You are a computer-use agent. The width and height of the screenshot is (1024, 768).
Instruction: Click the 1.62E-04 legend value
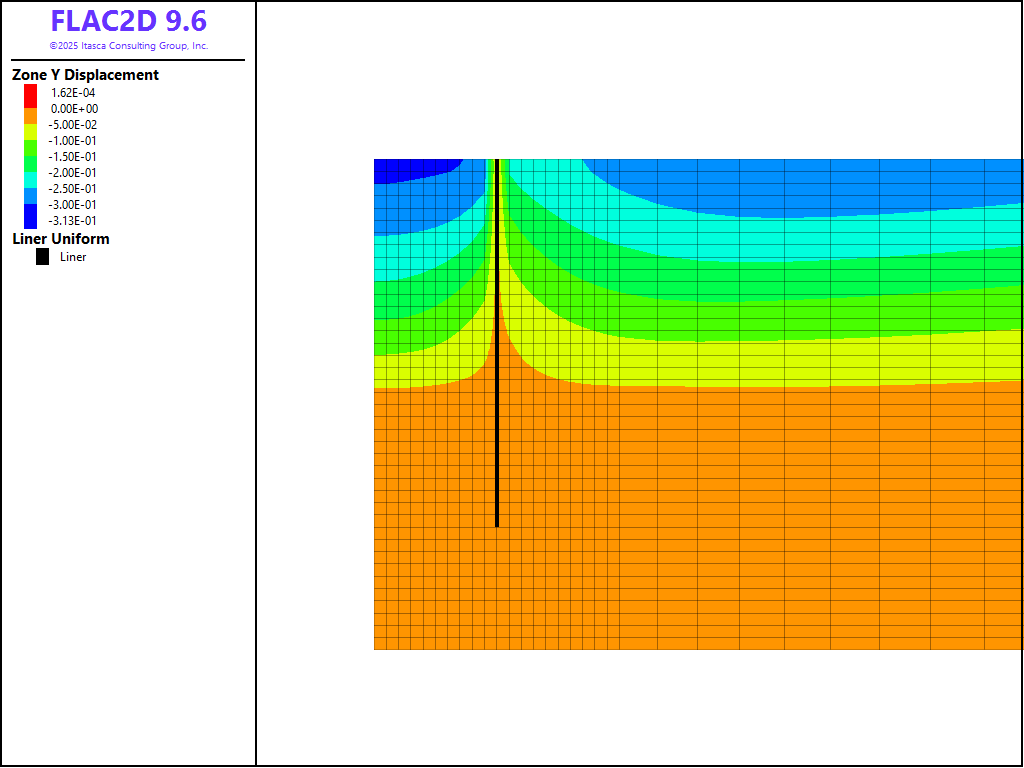click(73, 93)
